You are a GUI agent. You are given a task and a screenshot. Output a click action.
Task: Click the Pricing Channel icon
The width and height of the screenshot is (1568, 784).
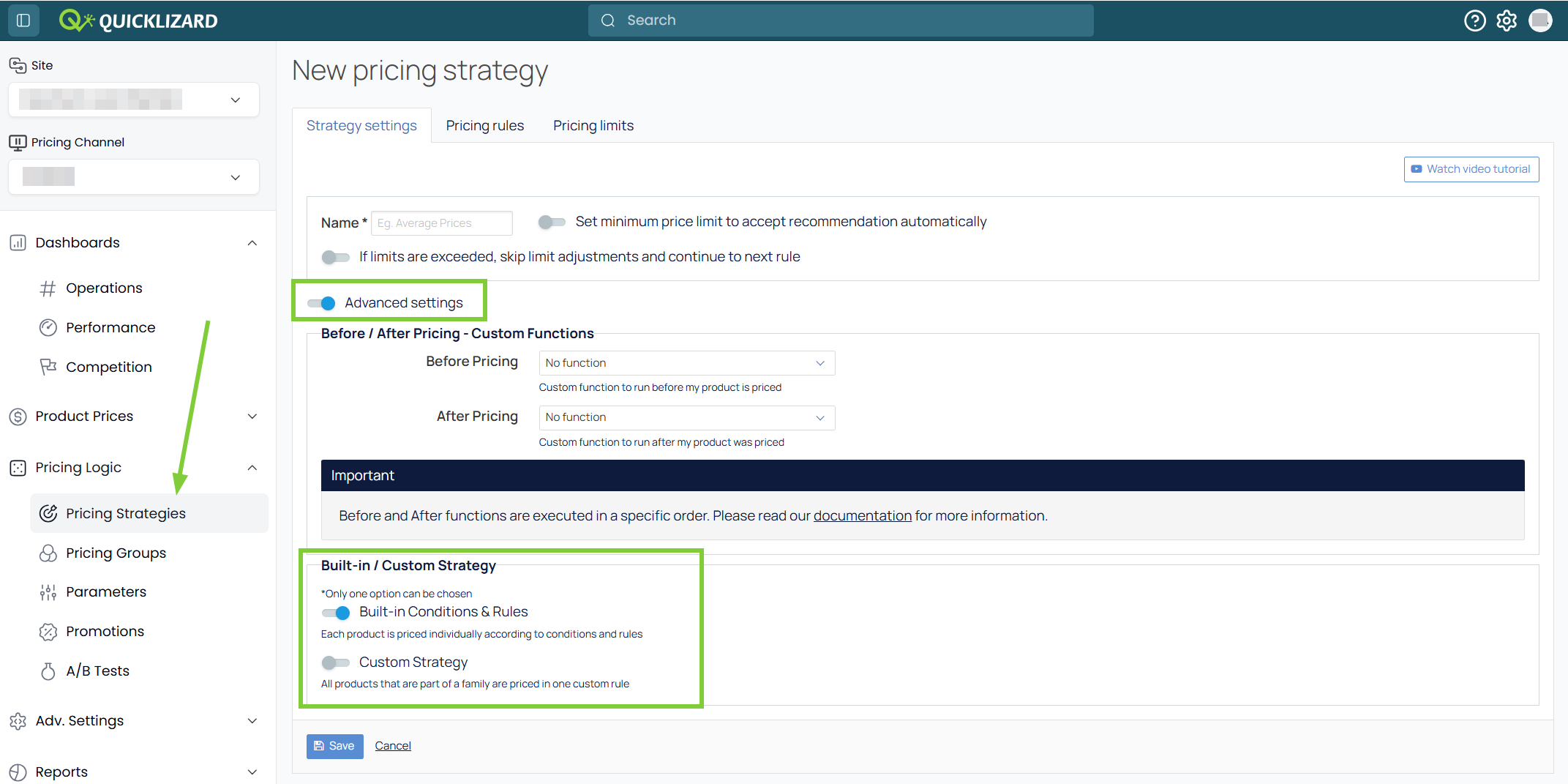[18, 142]
